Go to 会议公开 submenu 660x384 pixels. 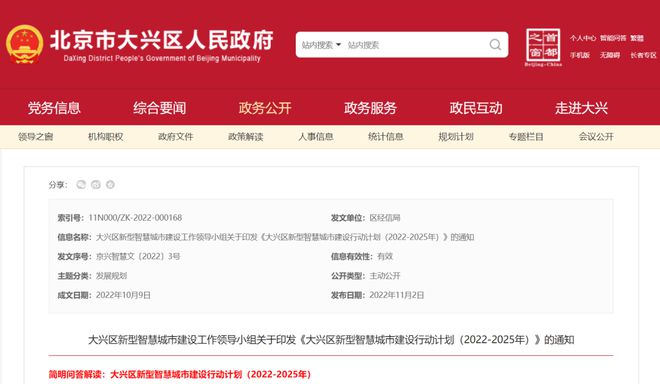pyautogui.click(x=596, y=136)
